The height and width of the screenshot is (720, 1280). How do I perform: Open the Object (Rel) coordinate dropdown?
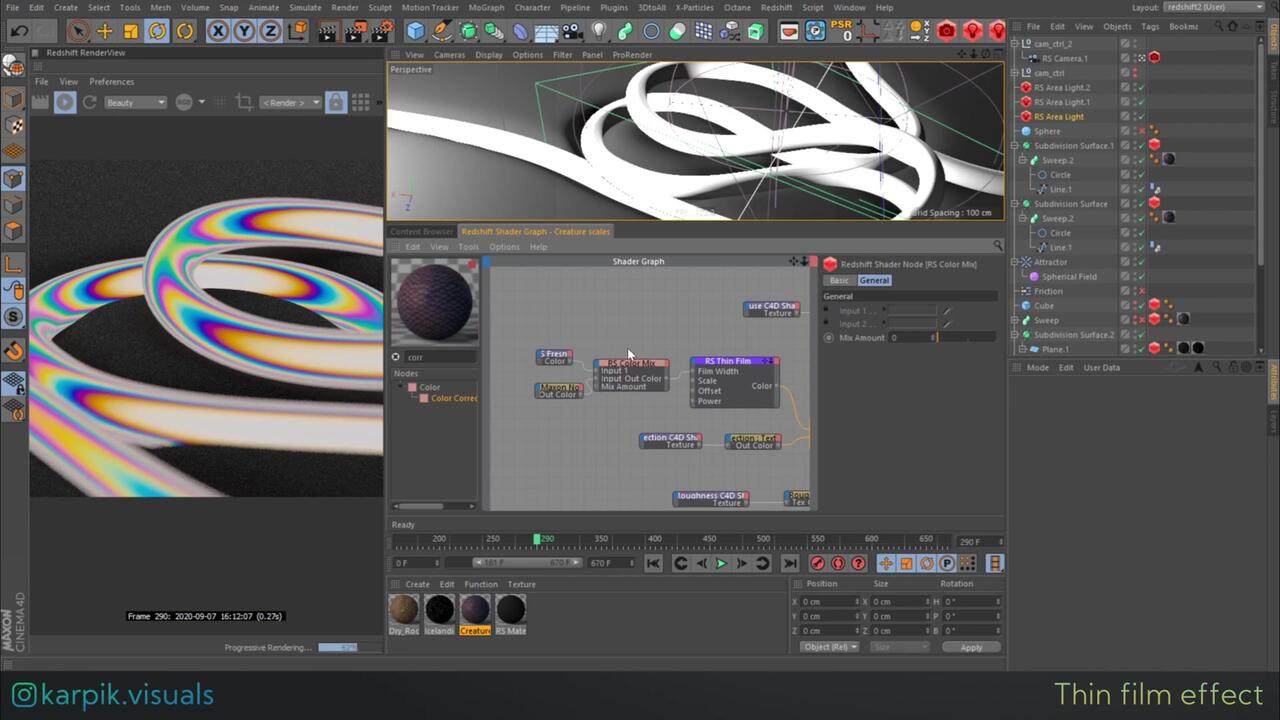(830, 647)
